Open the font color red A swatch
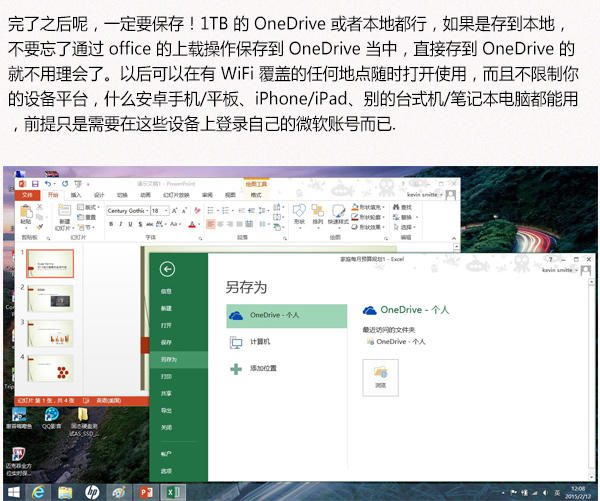The width and height of the screenshot is (600, 501). coord(192,224)
